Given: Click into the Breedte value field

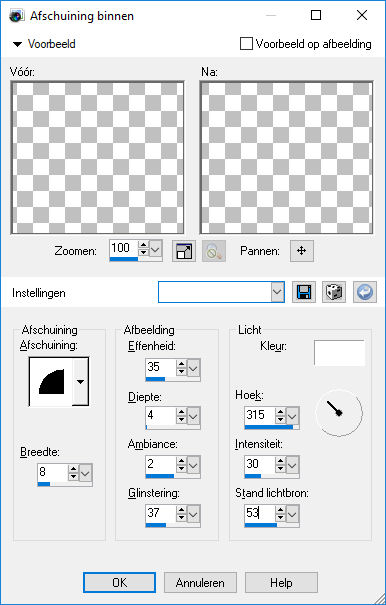Looking at the screenshot, I should pyautogui.click(x=52, y=471).
